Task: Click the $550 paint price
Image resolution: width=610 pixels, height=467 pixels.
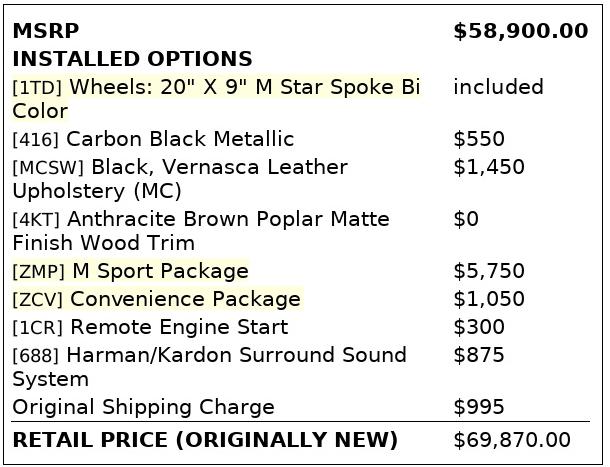Action: pyautogui.click(x=479, y=139)
